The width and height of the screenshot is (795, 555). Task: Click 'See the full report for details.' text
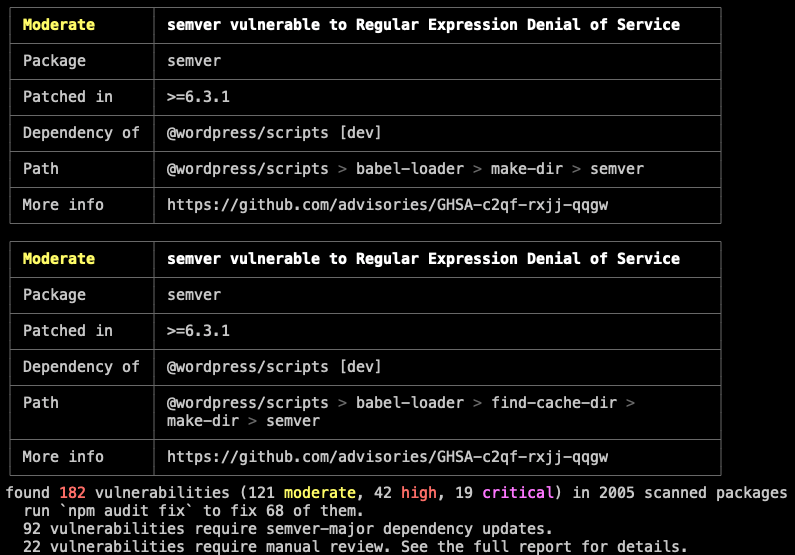point(545,547)
